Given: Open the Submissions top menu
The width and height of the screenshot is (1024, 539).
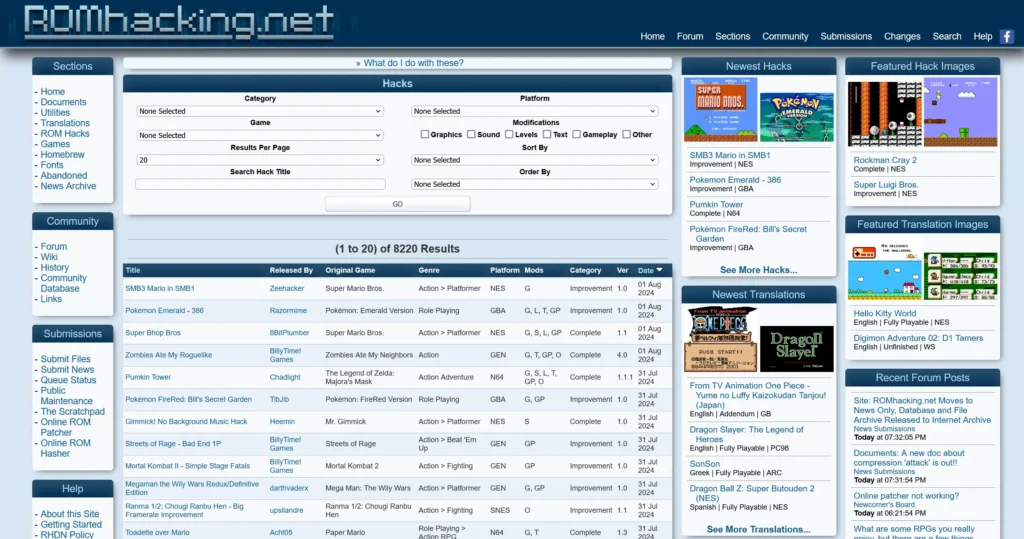Looking at the screenshot, I should [x=846, y=37].
